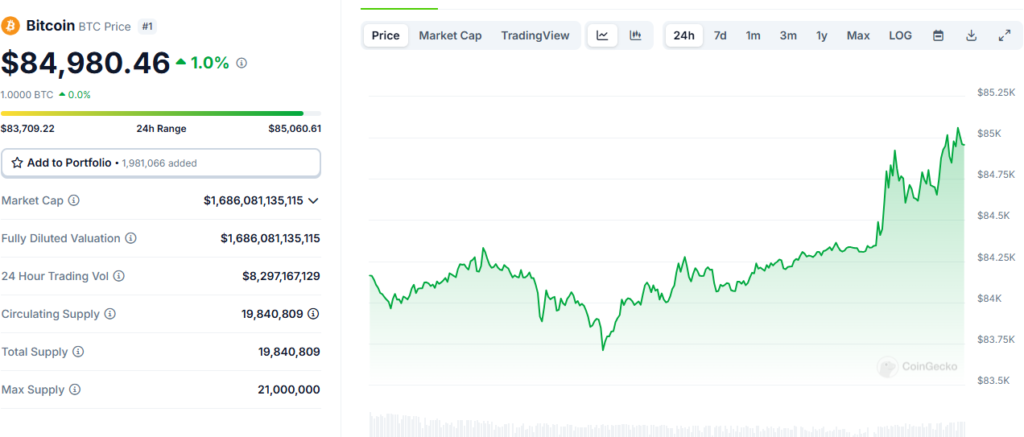Switch to candlestick chart view icon
The width and height of the screenshot is (1024, 437).
pos(635,36)
